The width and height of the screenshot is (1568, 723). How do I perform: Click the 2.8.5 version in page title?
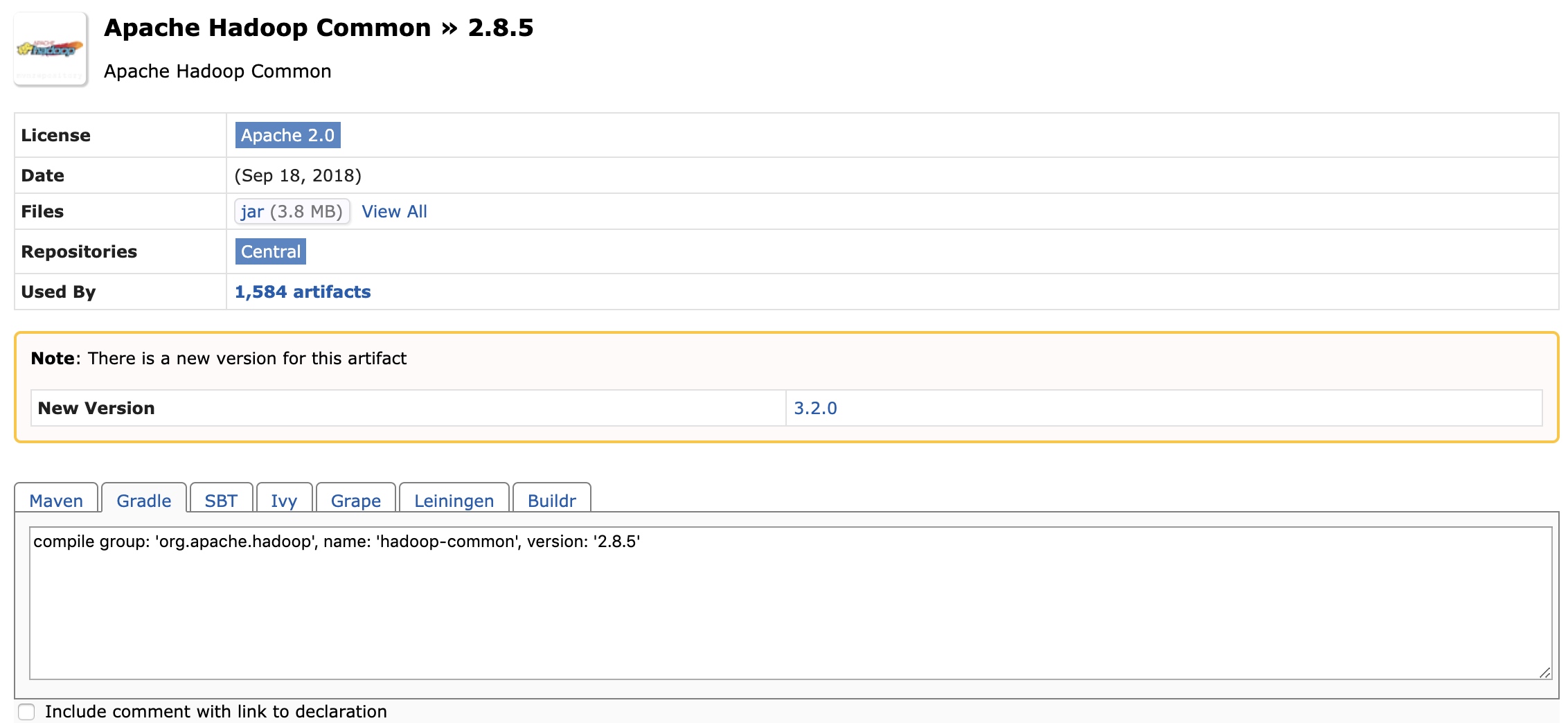coord(500,28)
